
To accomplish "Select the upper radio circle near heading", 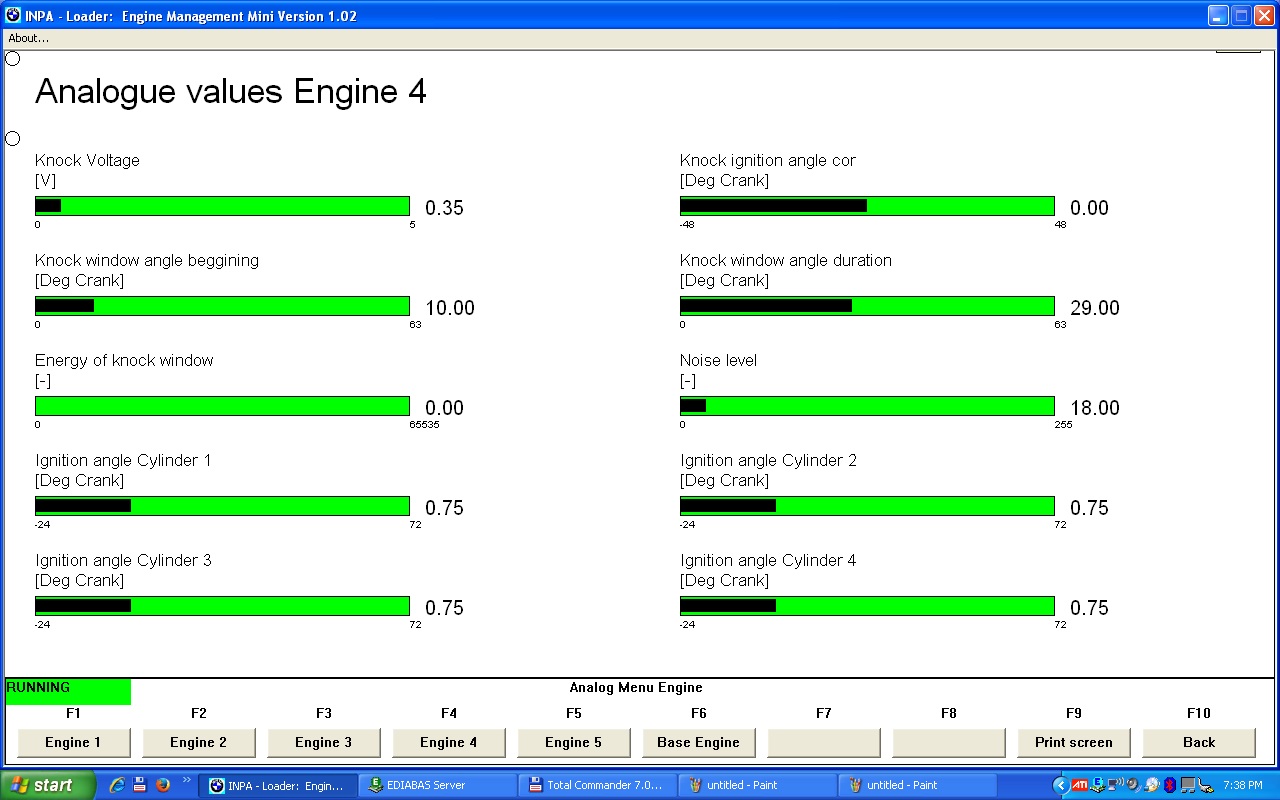I will pos(13,59).
